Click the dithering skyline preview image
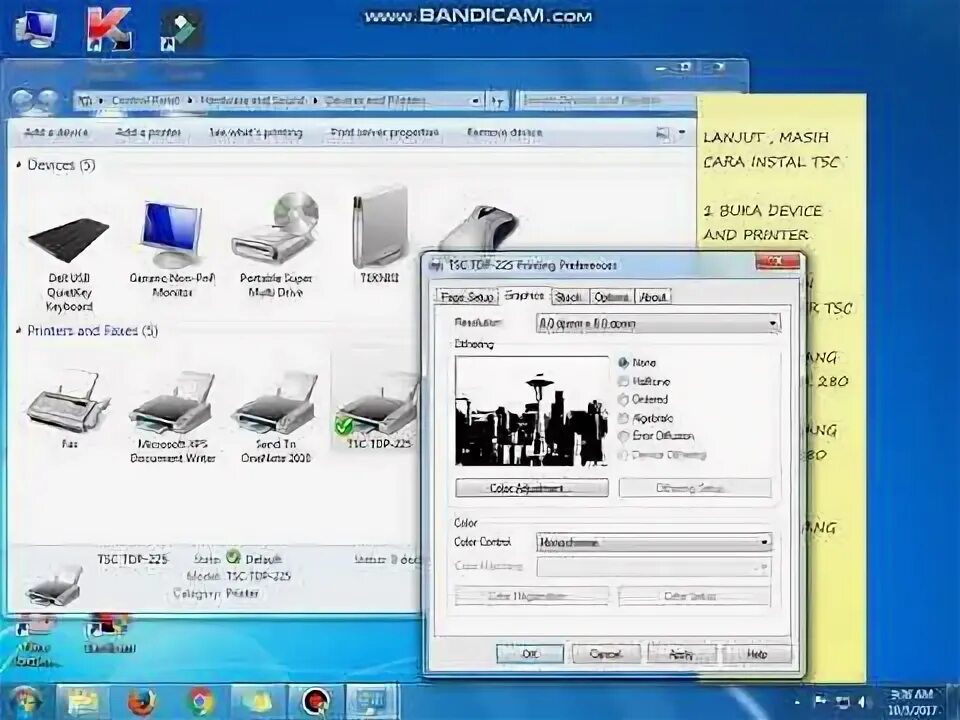Viewport: 960px width, 720px height. (531, 411)
